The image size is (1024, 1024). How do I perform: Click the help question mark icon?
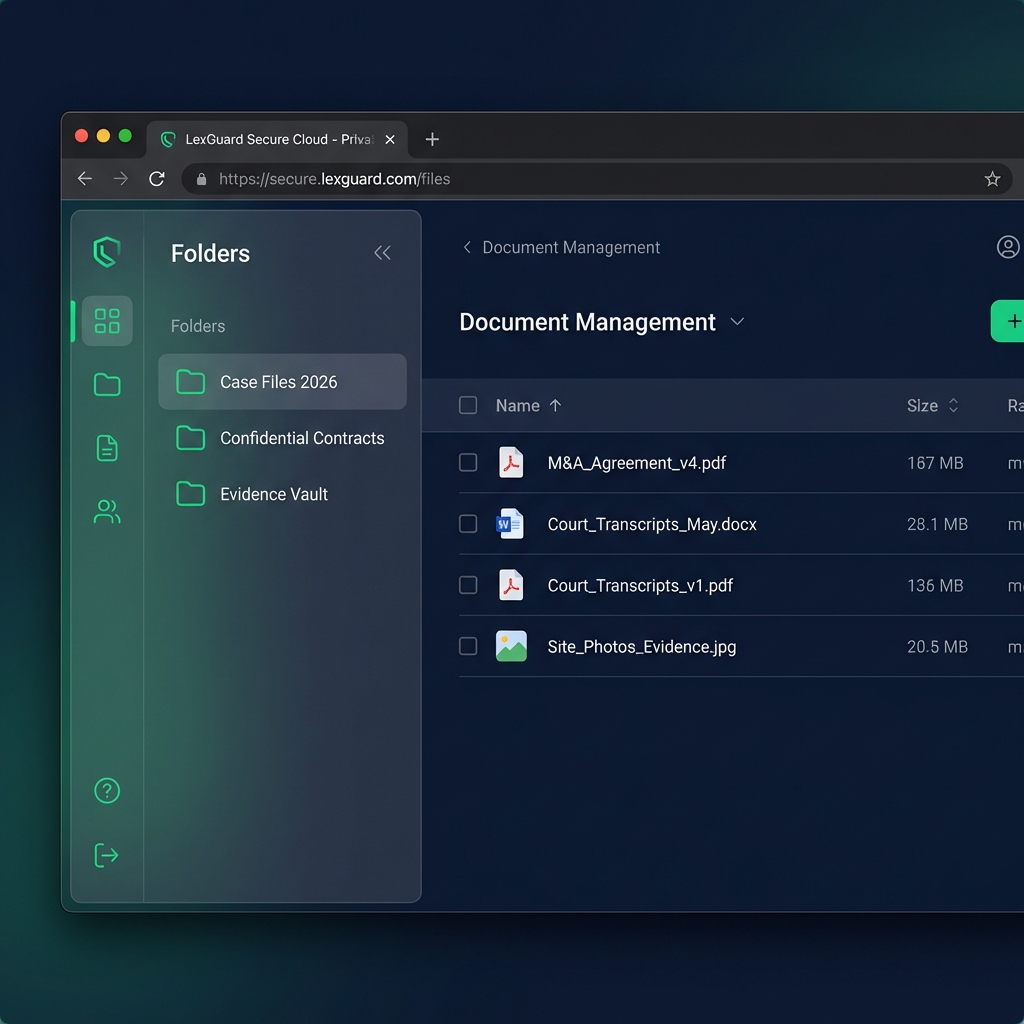(x=107, y=791)
